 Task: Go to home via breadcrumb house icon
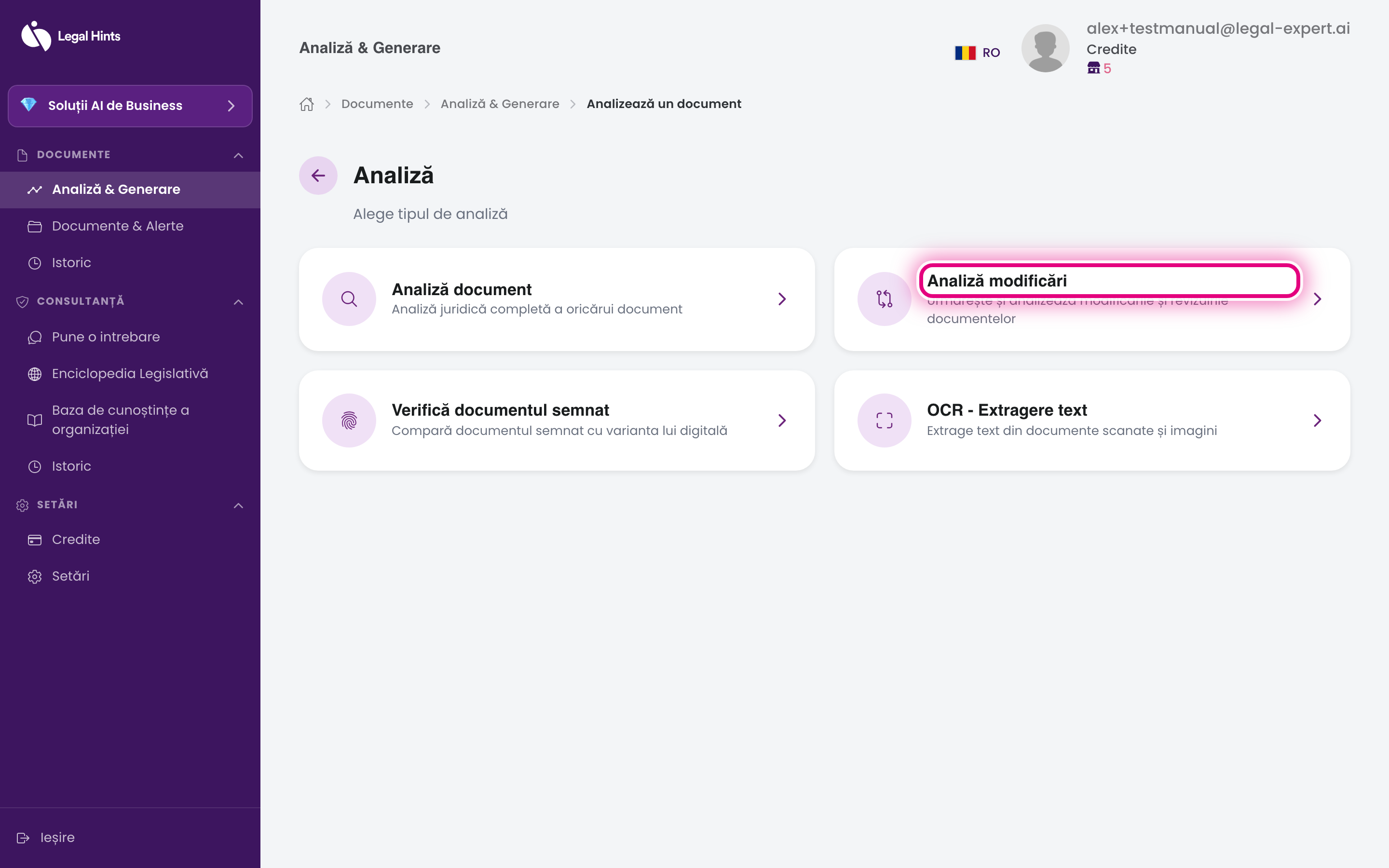point(307,104)
